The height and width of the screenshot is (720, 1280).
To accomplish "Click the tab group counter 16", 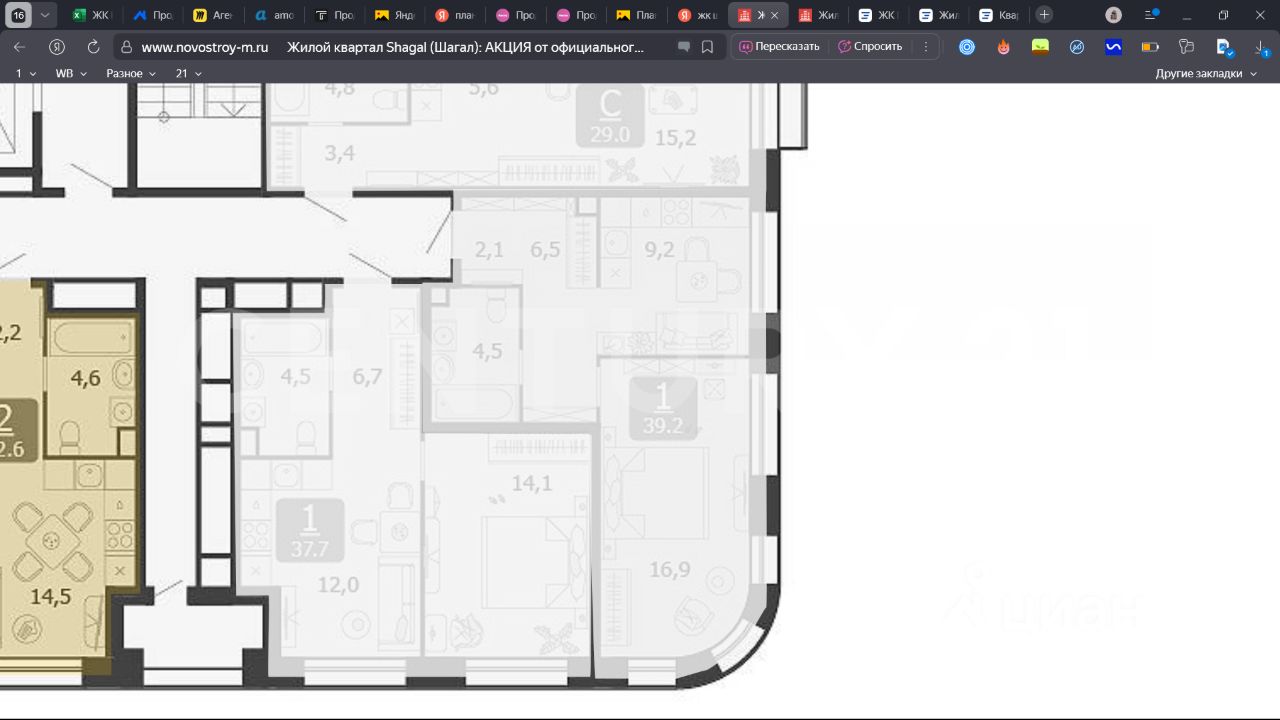I will click(18, 15).
